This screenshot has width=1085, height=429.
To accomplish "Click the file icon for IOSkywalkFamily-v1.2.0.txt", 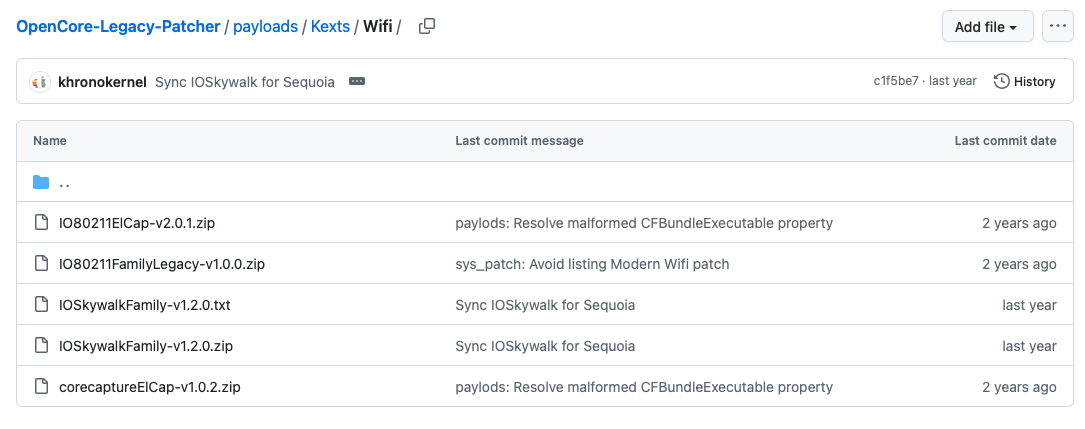I will click(41, 305).
